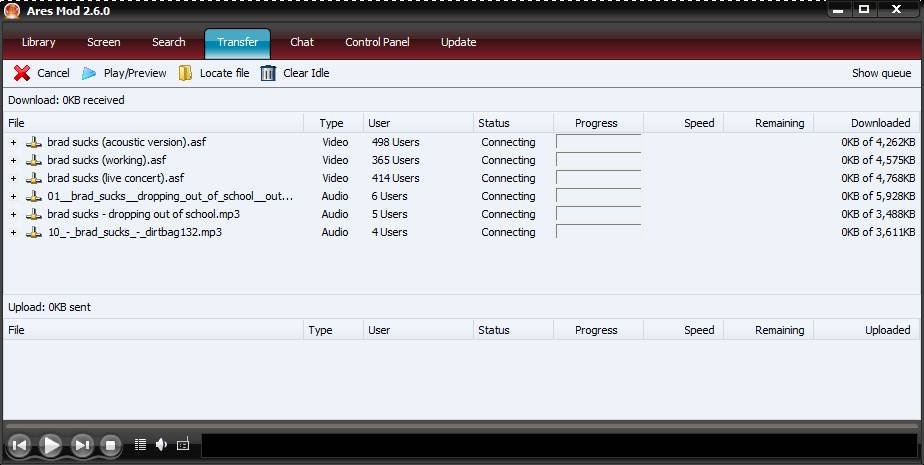The height and width of the screenshot is (465, 924).
Task: Expand brad sucks (acoustic version).asf row
Action: [x=14, y=143]
